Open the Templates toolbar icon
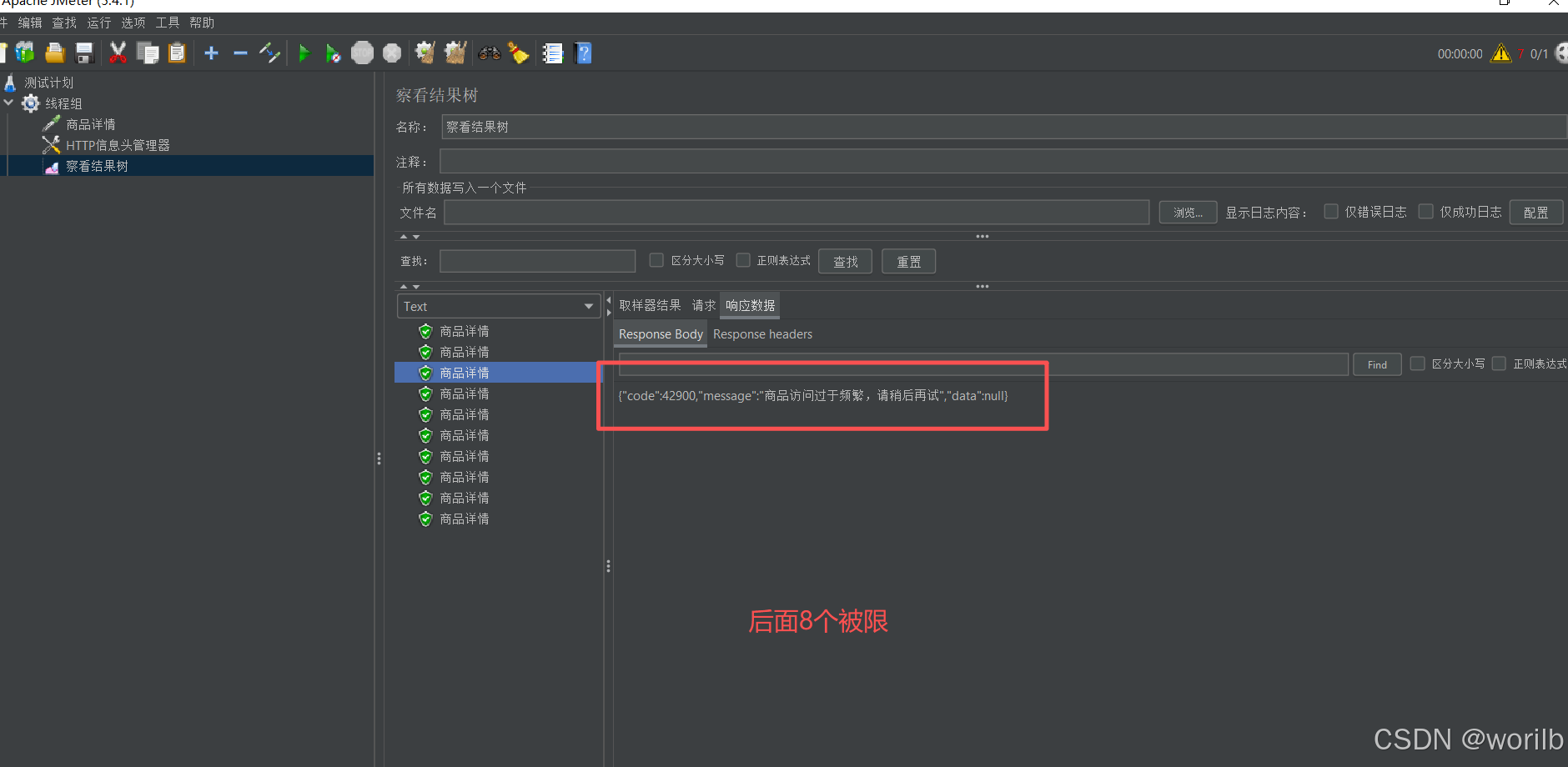This screenshot has height=767, width=1568. click(x=25, y=53)
